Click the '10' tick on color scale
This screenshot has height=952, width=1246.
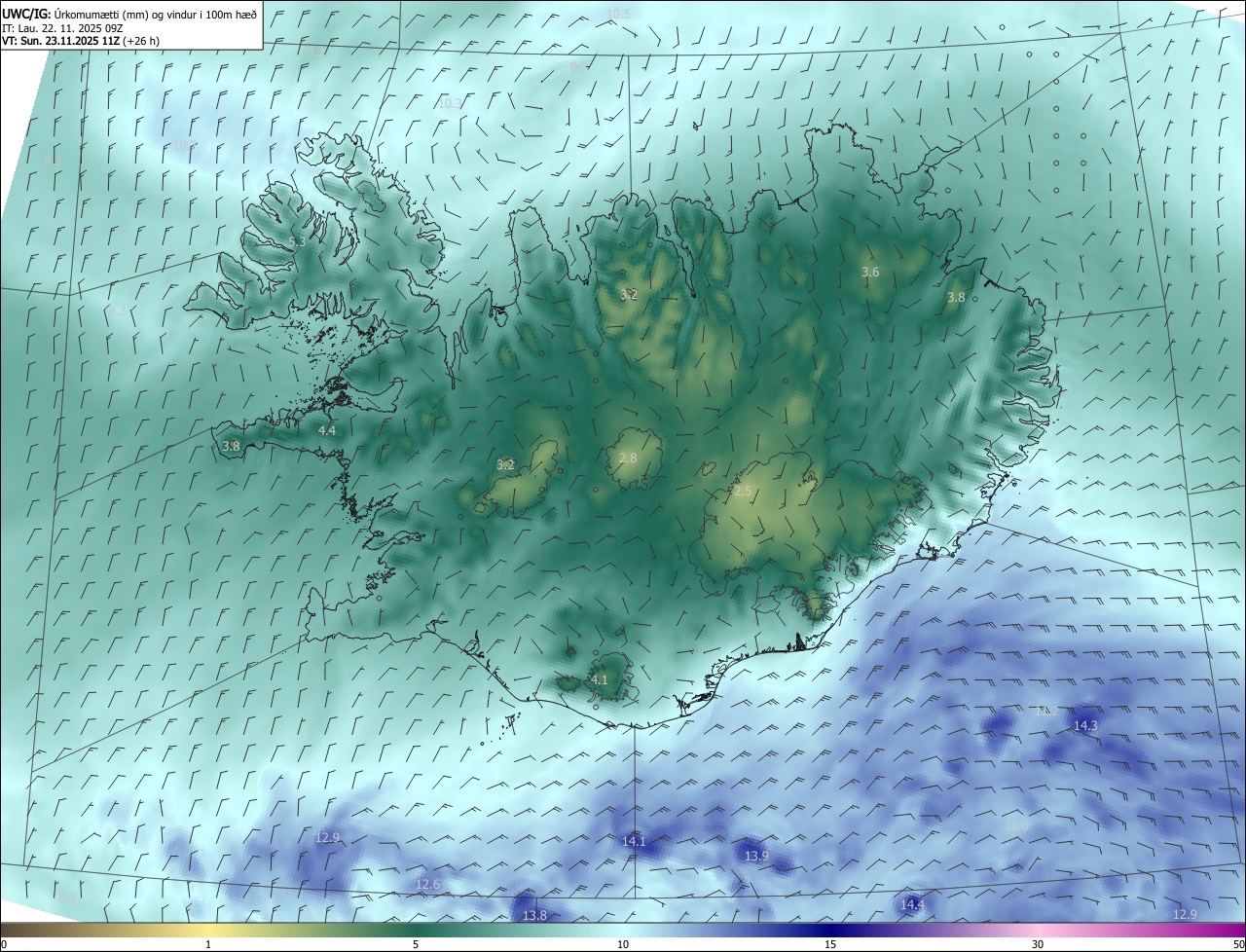coord(623,944)
